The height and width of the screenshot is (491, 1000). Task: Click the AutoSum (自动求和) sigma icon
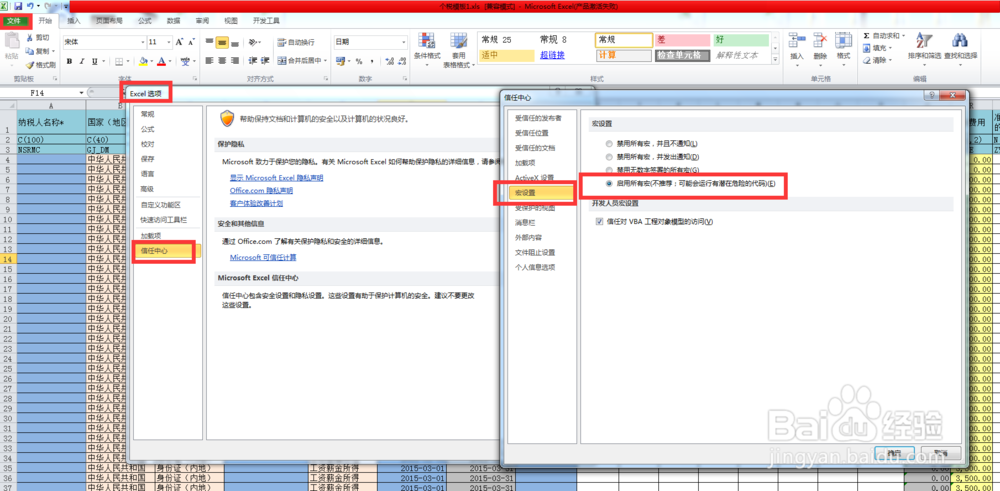(866, 36)
